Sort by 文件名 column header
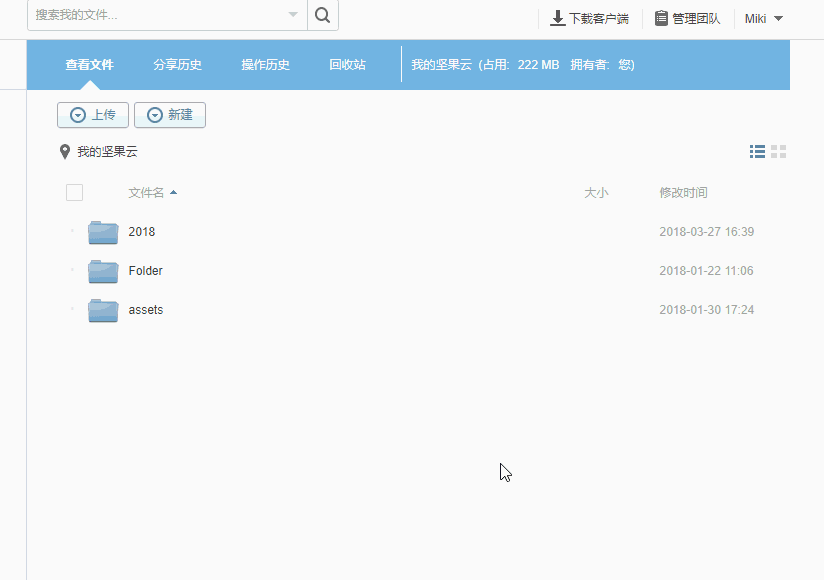824x580 pixels. tap(146, 193)
